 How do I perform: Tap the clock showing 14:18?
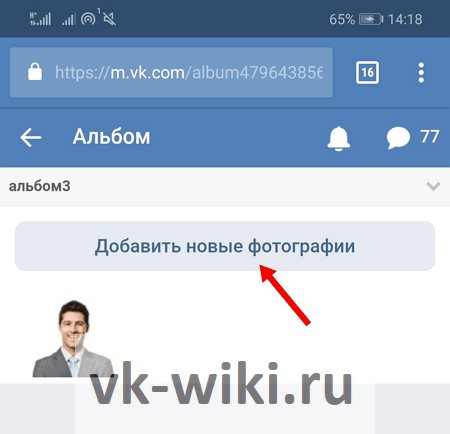click(405, 19)
